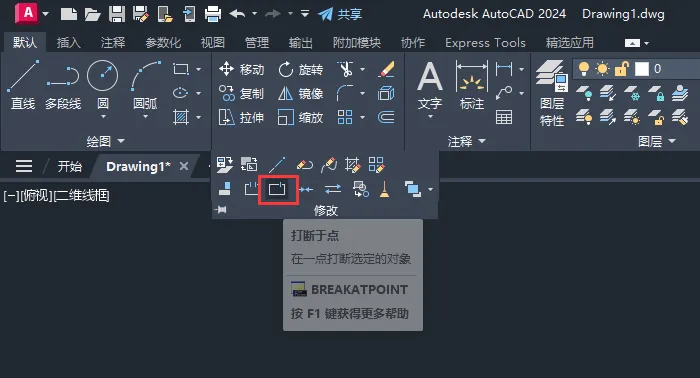Open the draw order dropdown arrow
This screenshot has width=700, height=378.
point(430,190)
